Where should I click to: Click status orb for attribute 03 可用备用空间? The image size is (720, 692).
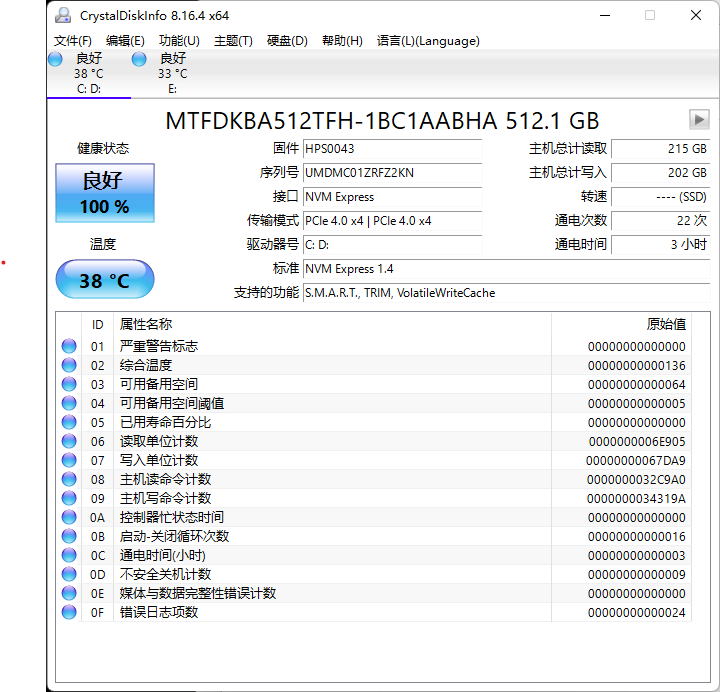click(x=69, y=384)
